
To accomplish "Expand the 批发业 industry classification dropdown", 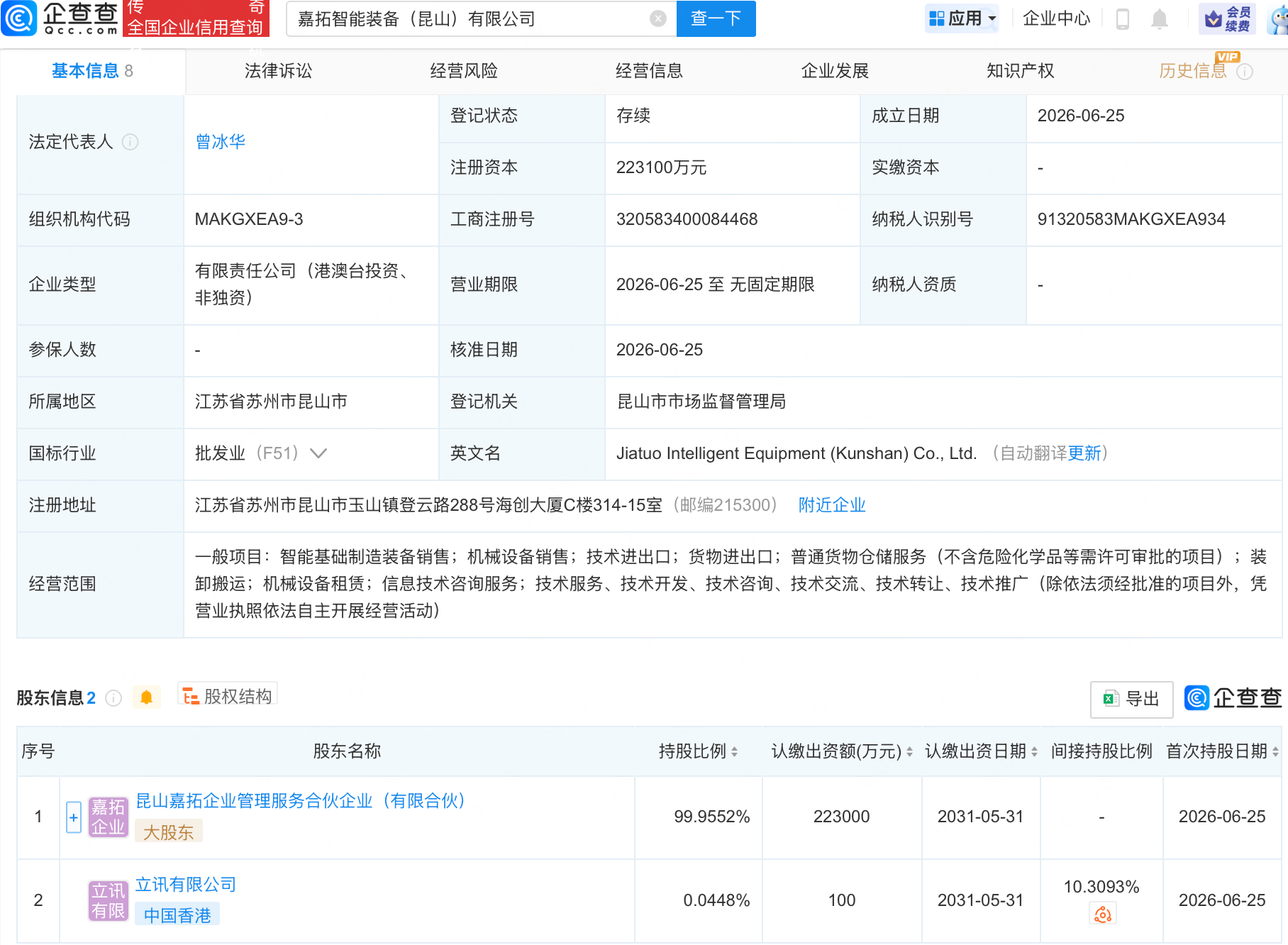I will (318, 453).
